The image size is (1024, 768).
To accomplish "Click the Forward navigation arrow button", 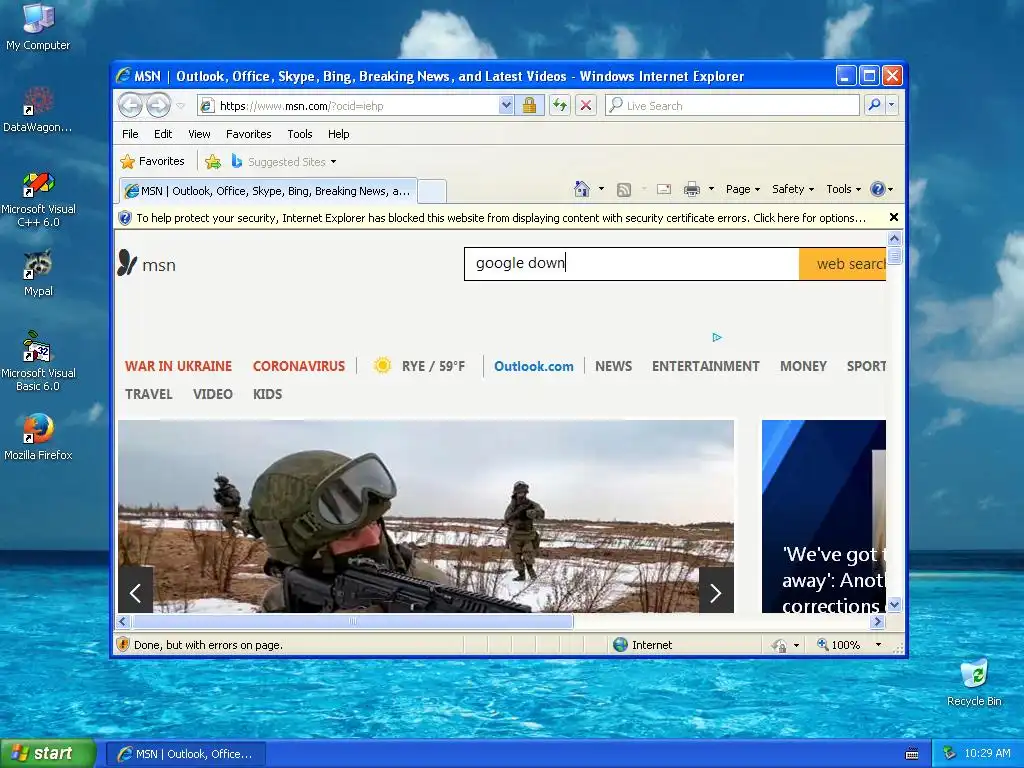I will 158,105.
